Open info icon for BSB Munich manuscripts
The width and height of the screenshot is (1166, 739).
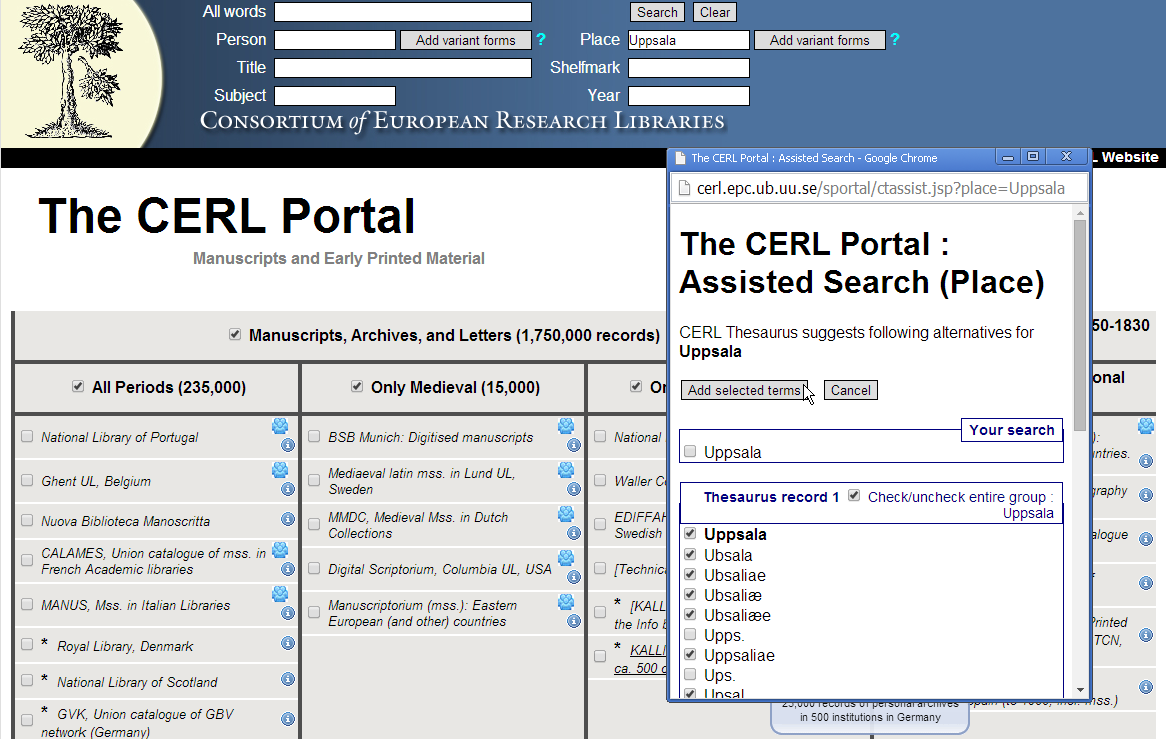point(574,445)
